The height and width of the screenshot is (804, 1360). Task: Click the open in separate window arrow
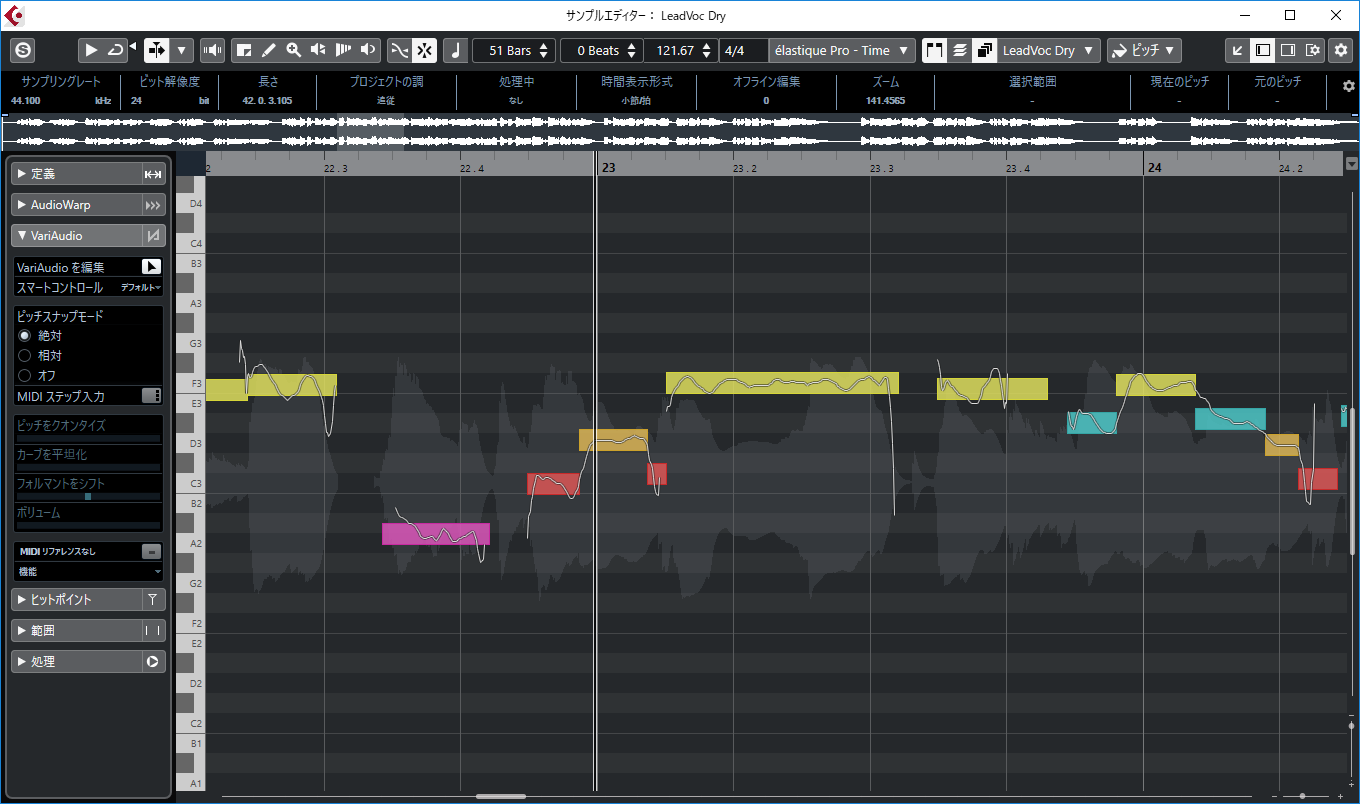[1238, 50]
